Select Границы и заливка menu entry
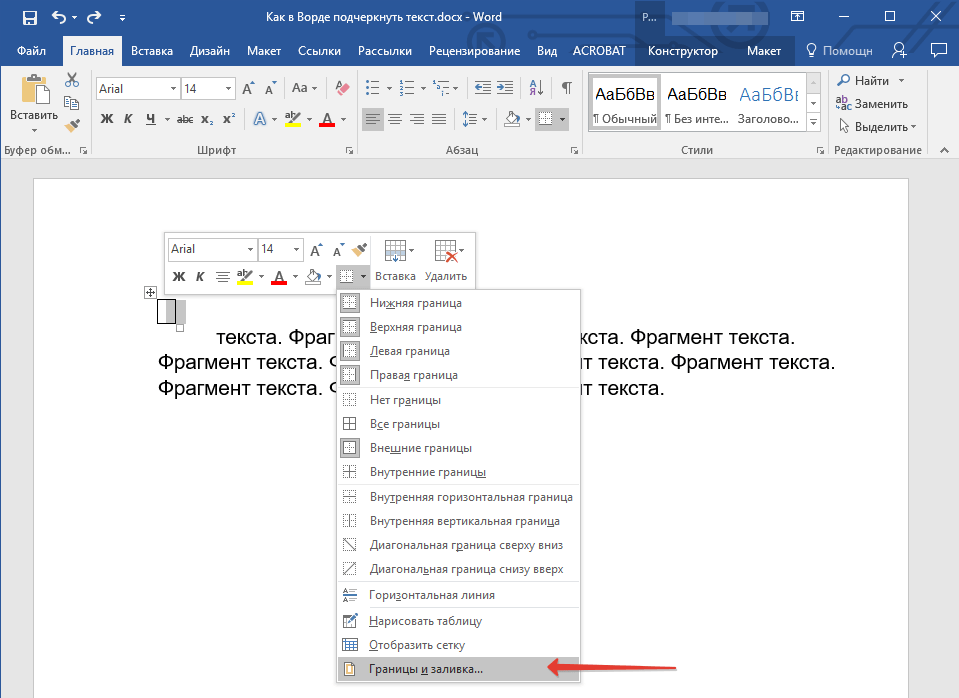This screenshot has width=959, height=698. point(426,669)
